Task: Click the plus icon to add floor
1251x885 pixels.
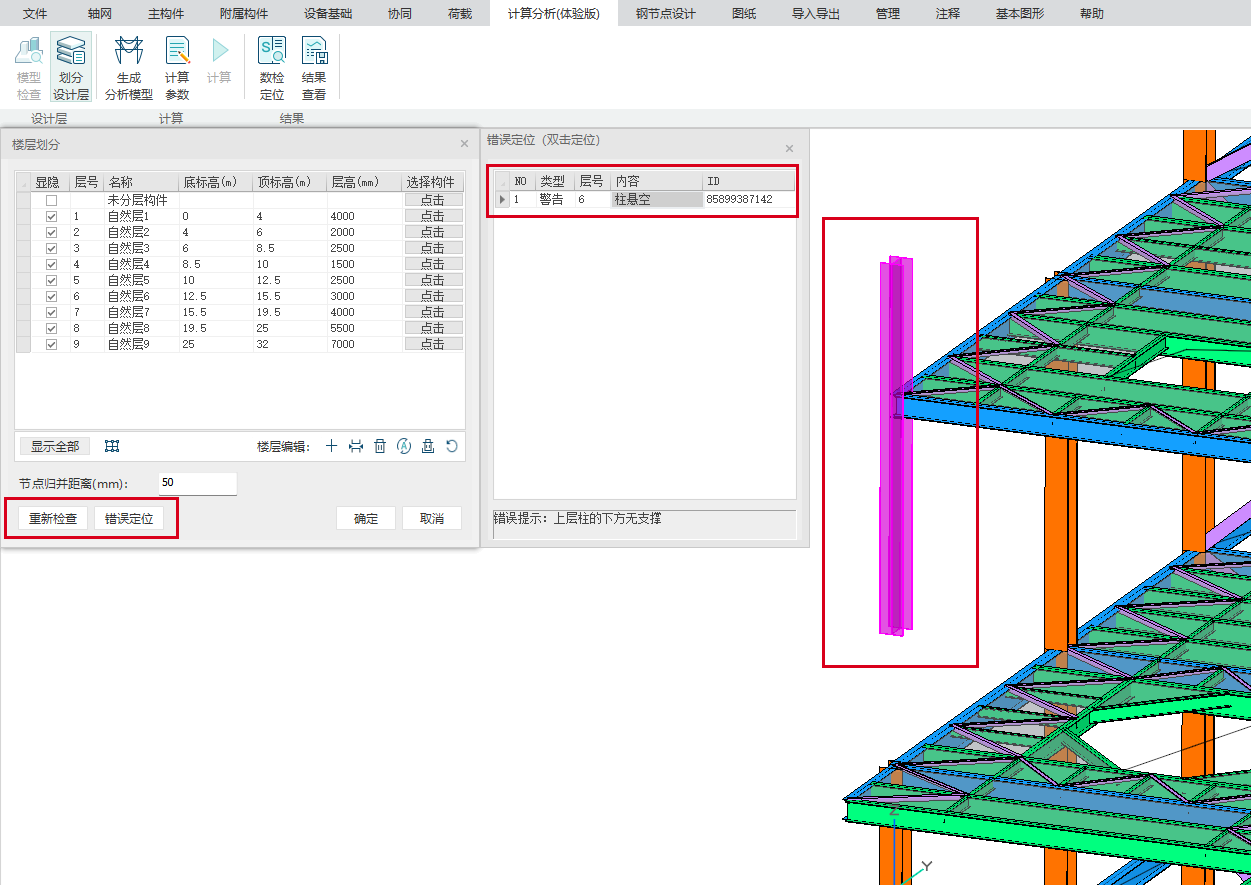Action: (x=332, y=446)
